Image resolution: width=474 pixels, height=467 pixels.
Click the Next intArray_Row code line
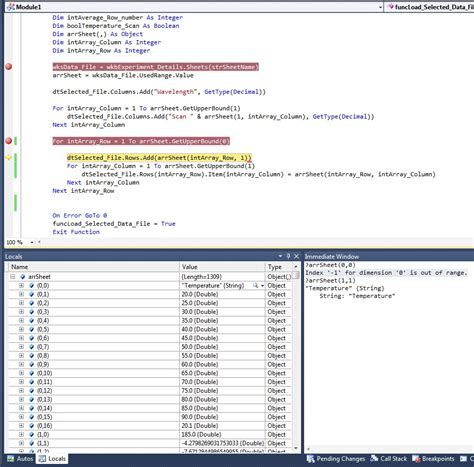[83, 191]
